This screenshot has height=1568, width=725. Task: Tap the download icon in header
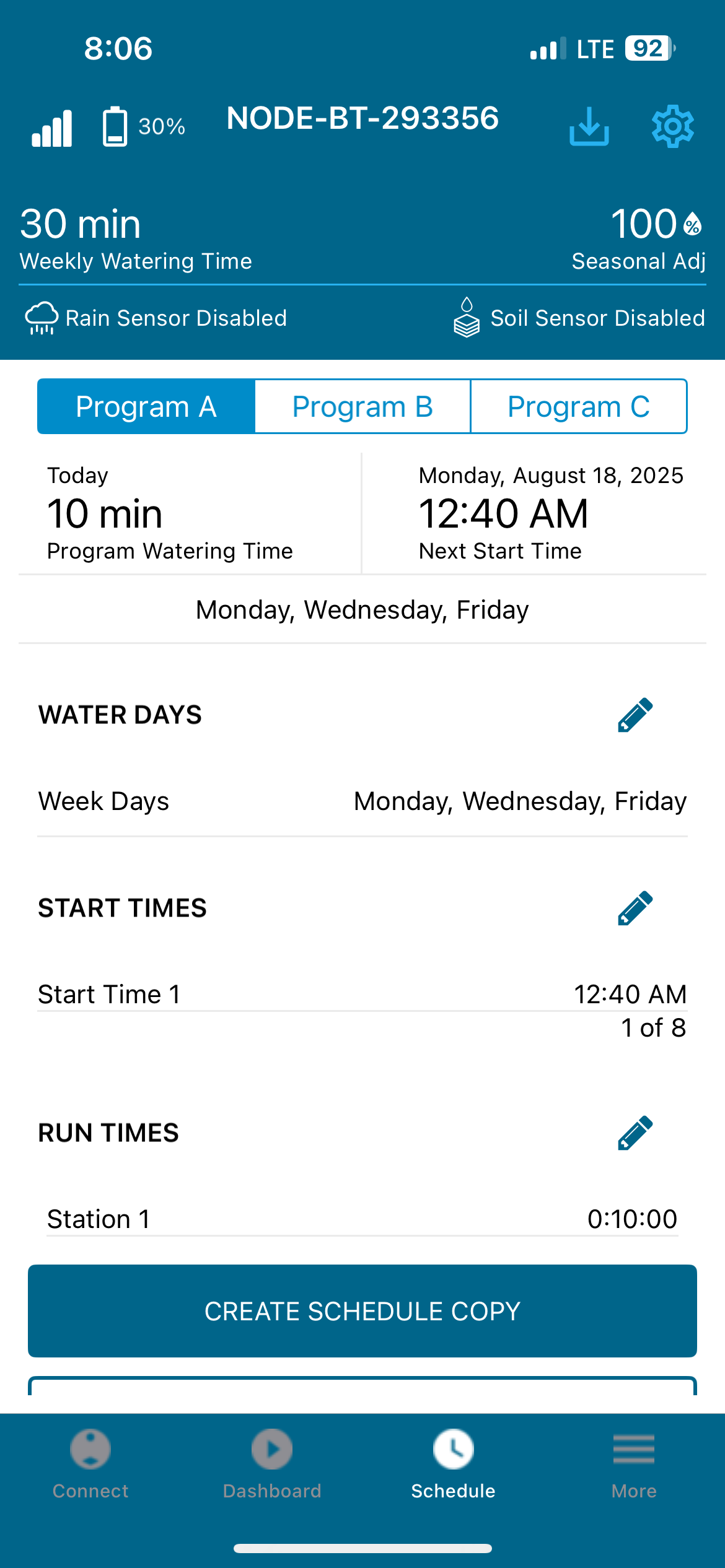tap(589, 126)
